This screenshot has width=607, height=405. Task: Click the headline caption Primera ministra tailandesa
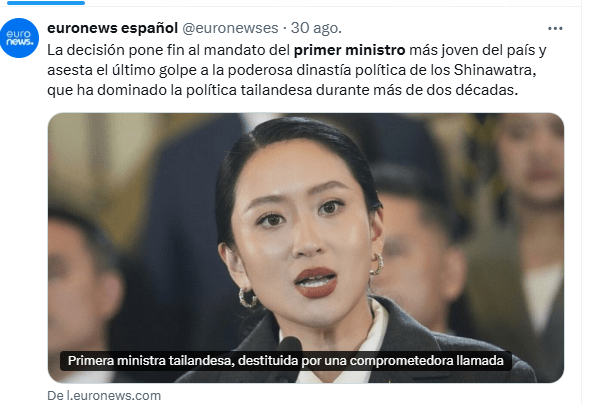coord(286,361)
